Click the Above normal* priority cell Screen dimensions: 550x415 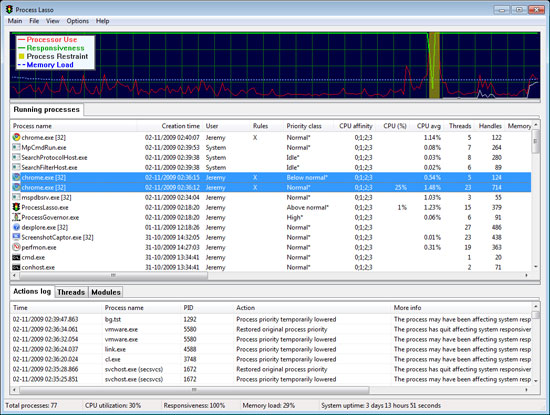[x=307, y=207]
